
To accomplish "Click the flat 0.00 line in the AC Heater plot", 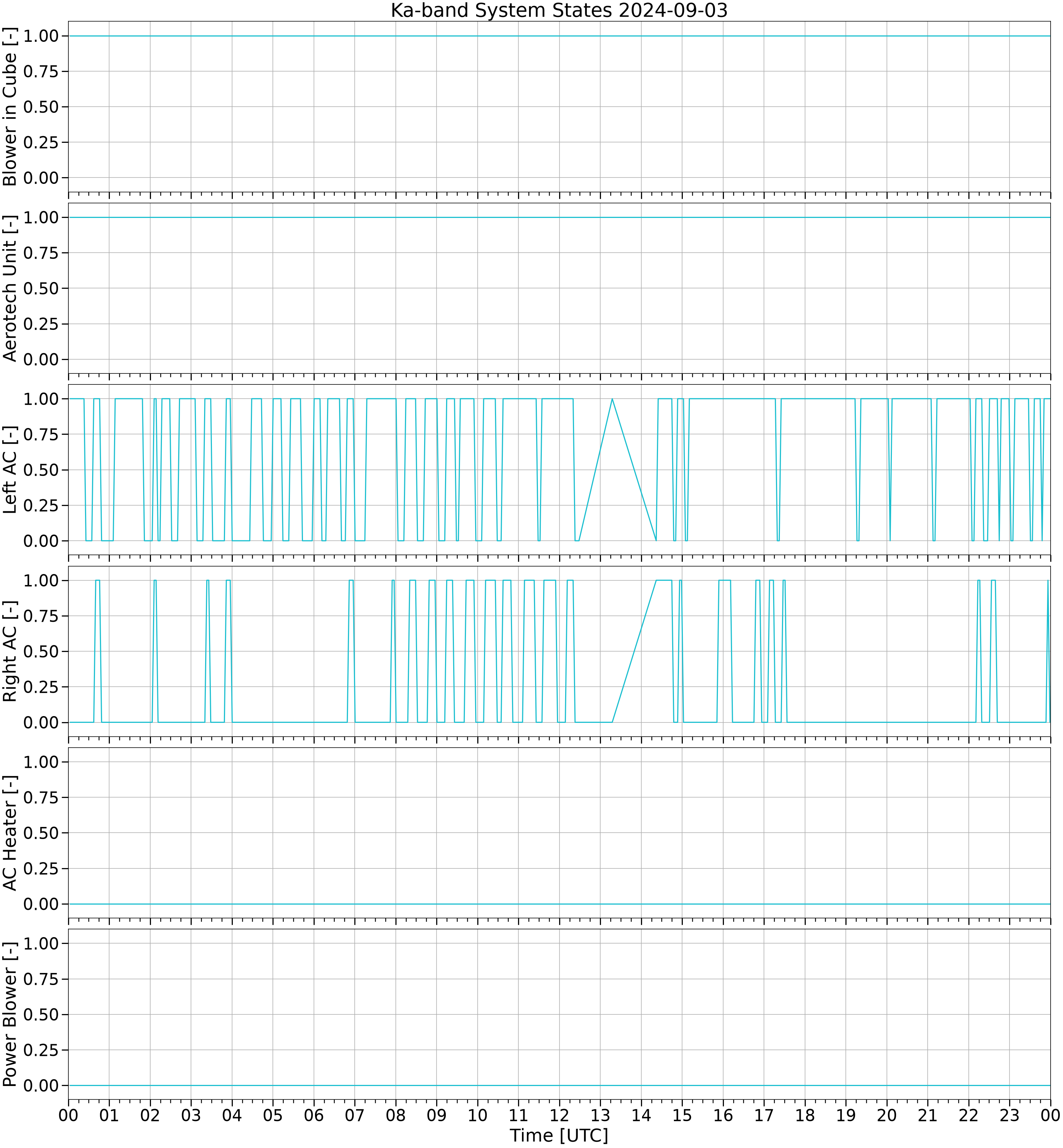I will pos(559,904).
